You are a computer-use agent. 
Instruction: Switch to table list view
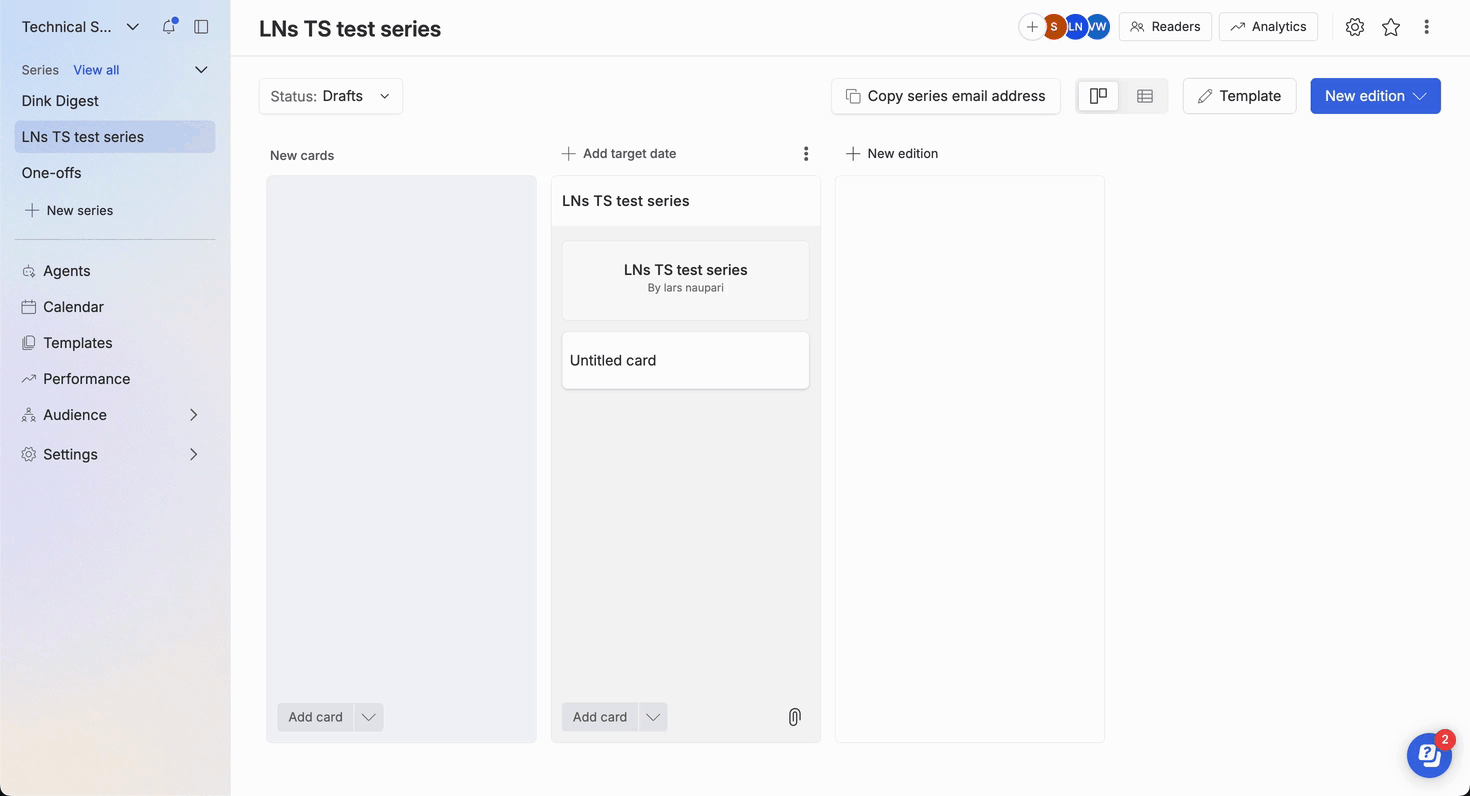click(1145, 96)
